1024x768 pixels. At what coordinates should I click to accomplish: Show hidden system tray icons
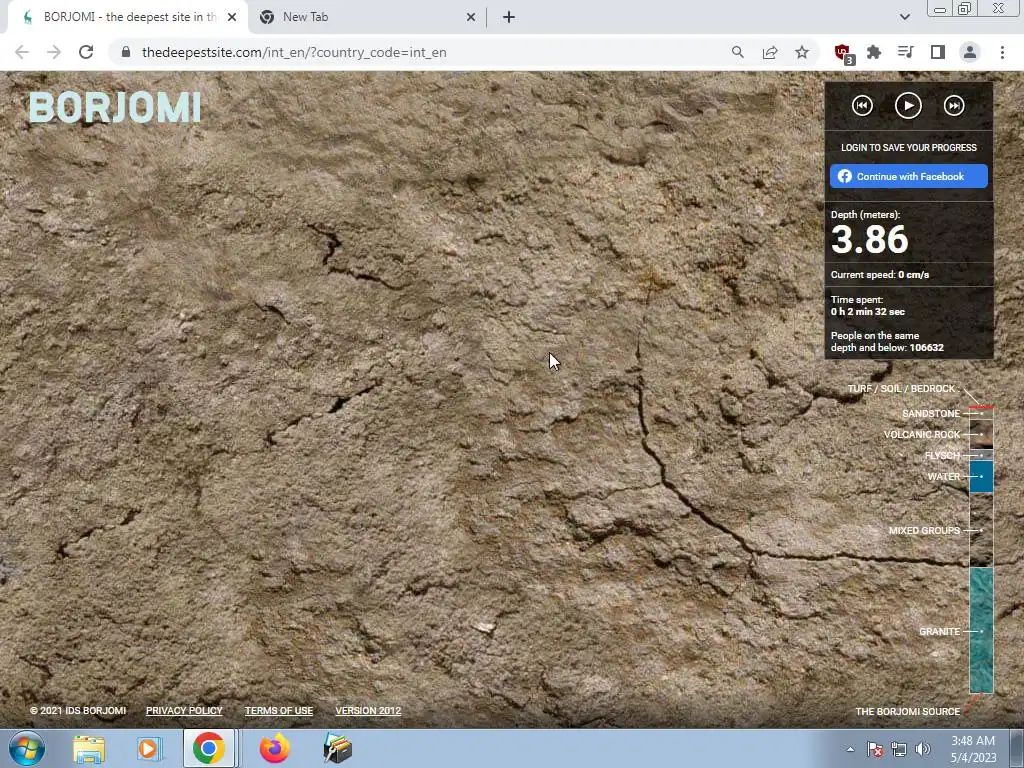pyautogui.click(x=850, y=749)
